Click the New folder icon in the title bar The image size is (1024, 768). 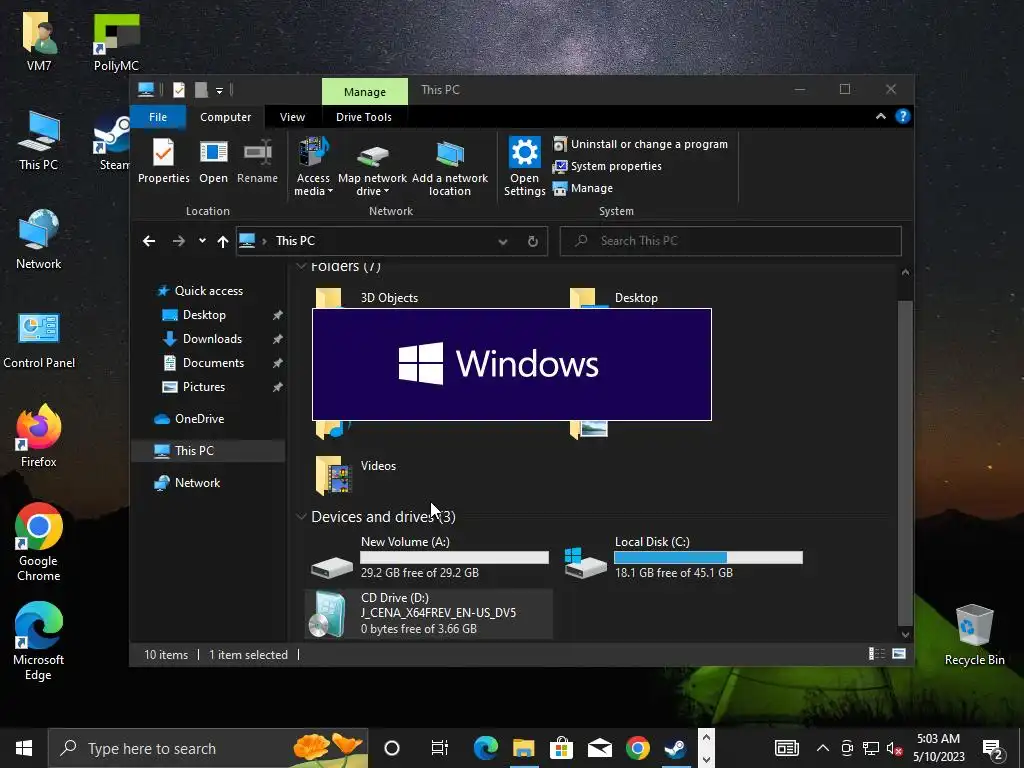200,89
